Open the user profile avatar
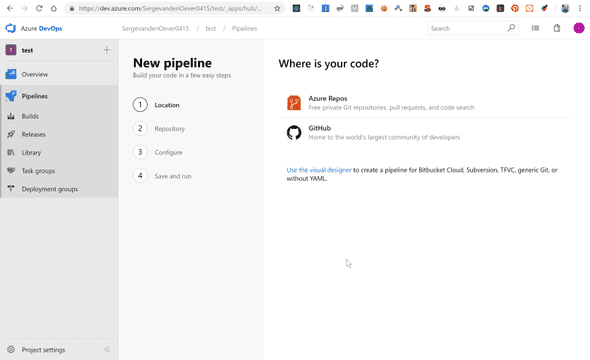The width and height of the screenshot is (590, 360). [x=579, y=28]
